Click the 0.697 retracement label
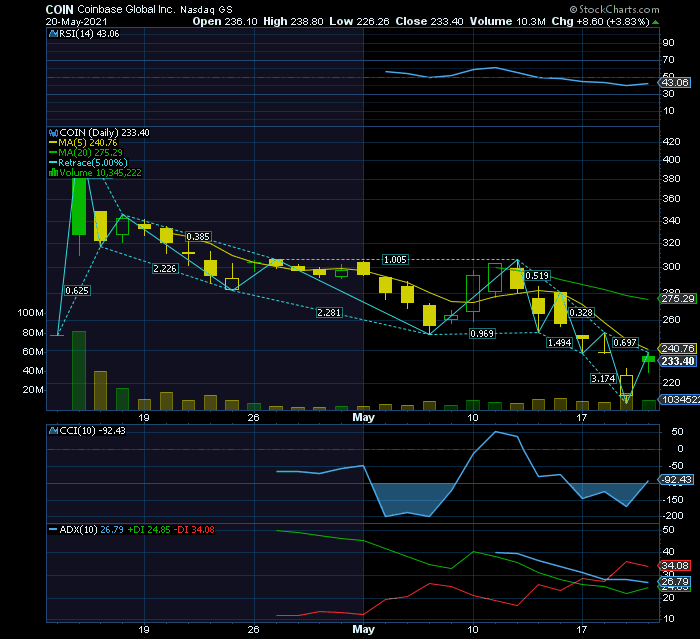 pos(625,342)
